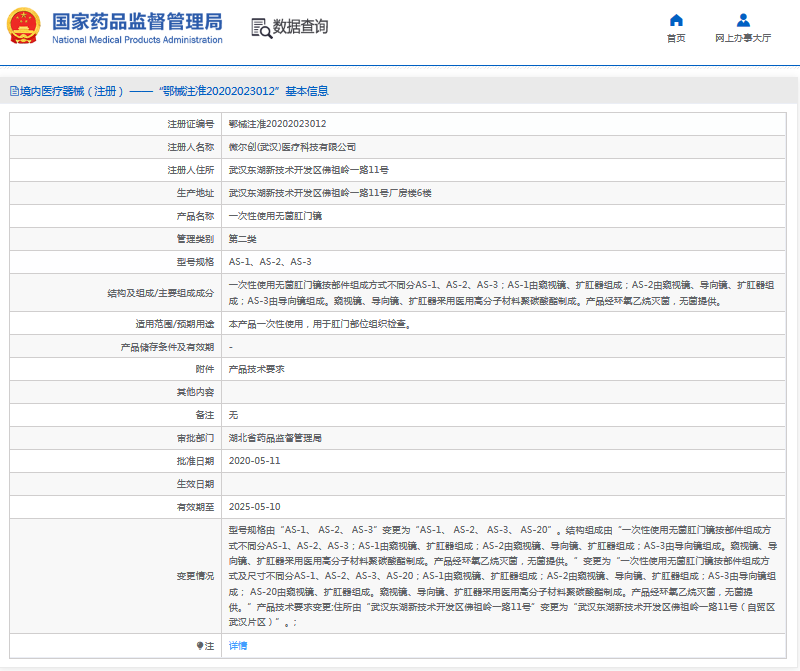Click the 网上办事大厅 text label
Image resolution: width=800 pixels, height=671 pixels.
click(743, 38)
